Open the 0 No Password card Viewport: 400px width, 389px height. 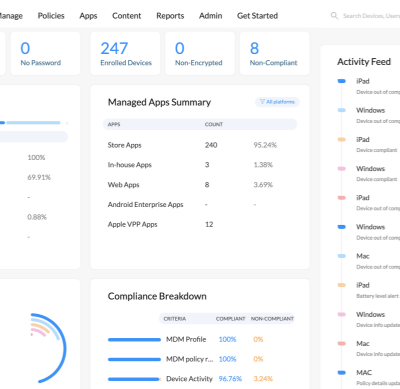(45, 53)
